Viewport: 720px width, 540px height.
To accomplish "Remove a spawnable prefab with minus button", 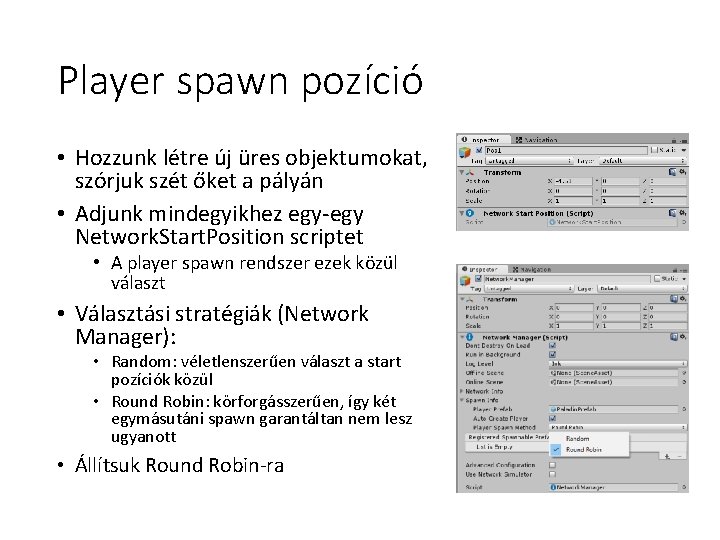I will click(680, 456).
